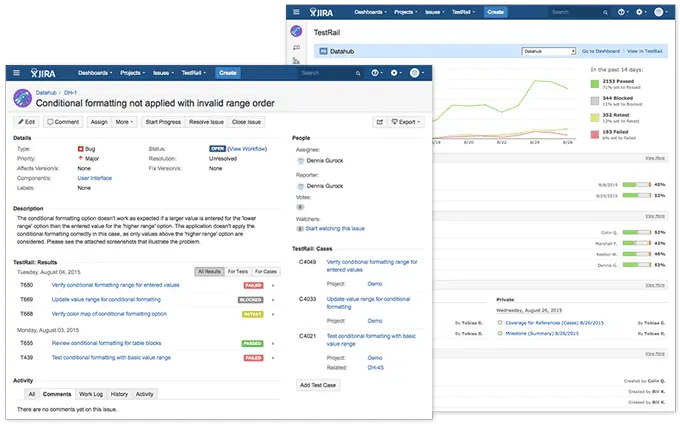Open User Interface component link
Screen dimensions: 680x425
tap(95, 178)
